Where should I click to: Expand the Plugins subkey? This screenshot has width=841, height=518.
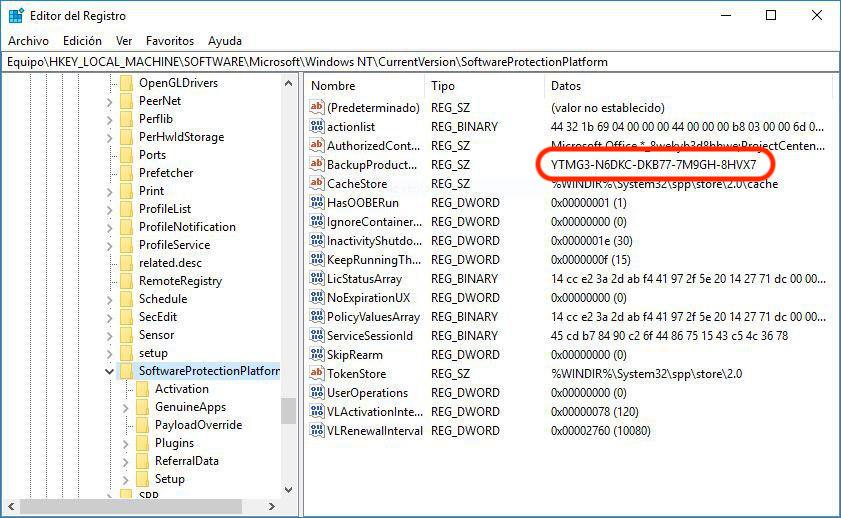click(125, 443)
